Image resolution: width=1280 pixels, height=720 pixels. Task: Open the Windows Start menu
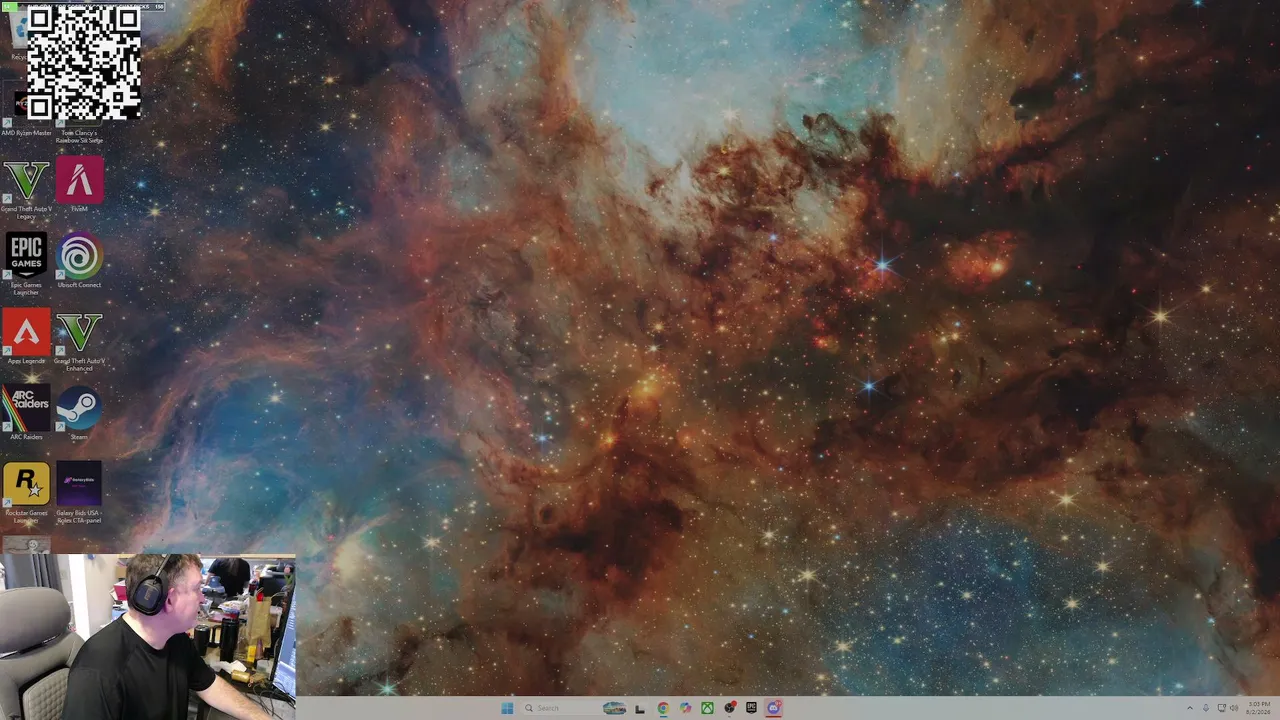(507, 708)
